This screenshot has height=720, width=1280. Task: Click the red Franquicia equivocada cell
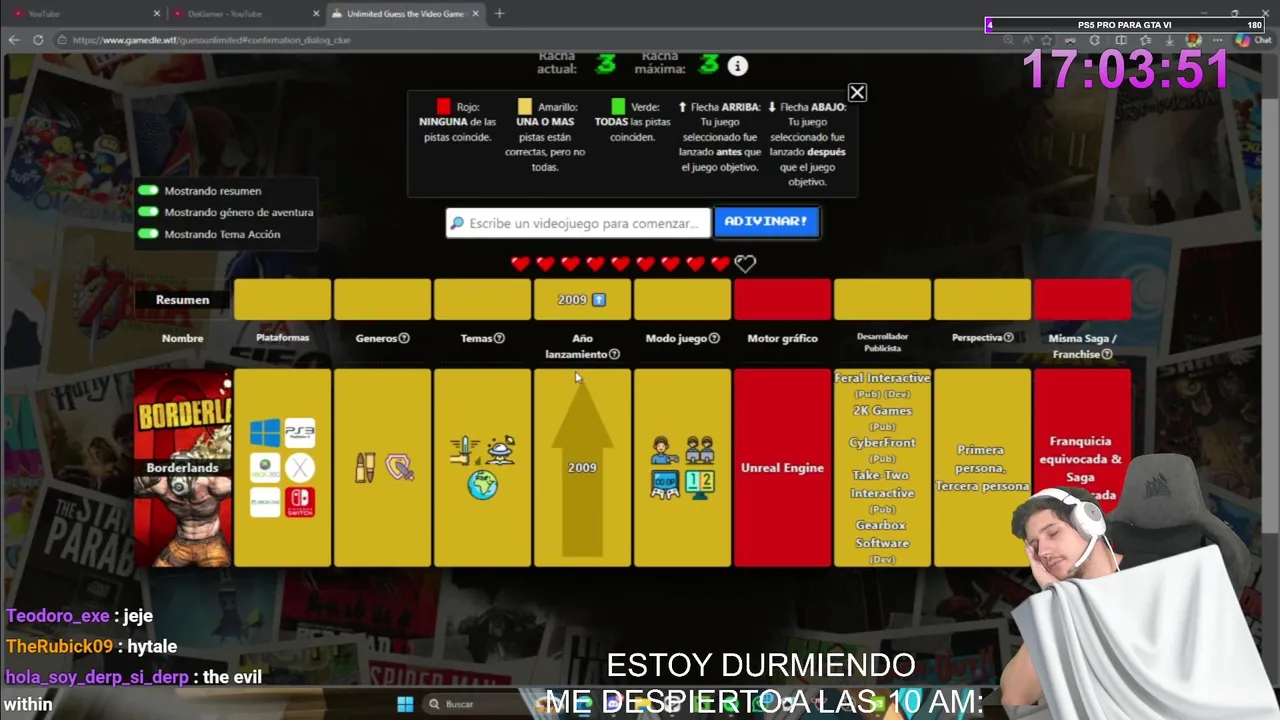pyautogui.click(x=1082, y=468)
